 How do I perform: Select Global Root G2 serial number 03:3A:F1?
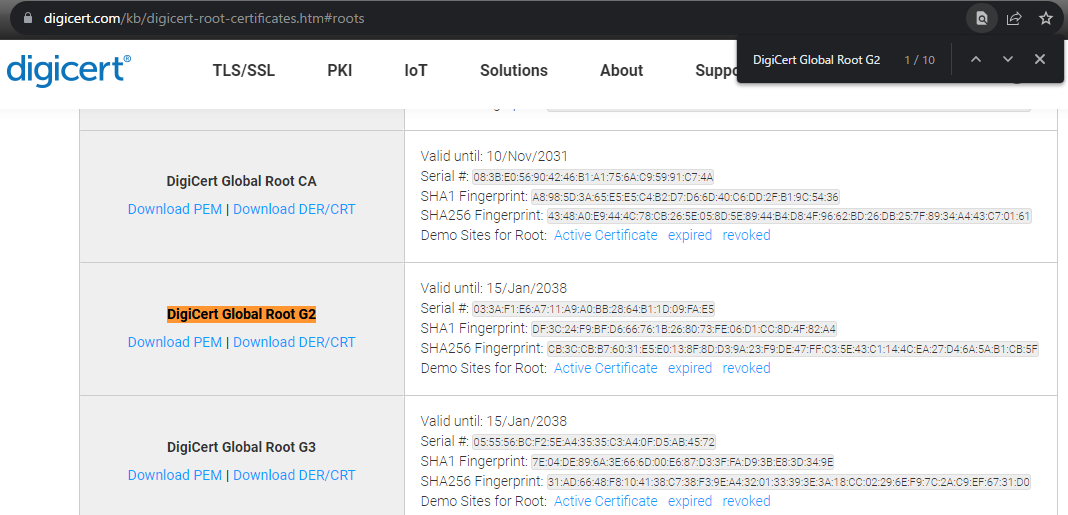593,309
